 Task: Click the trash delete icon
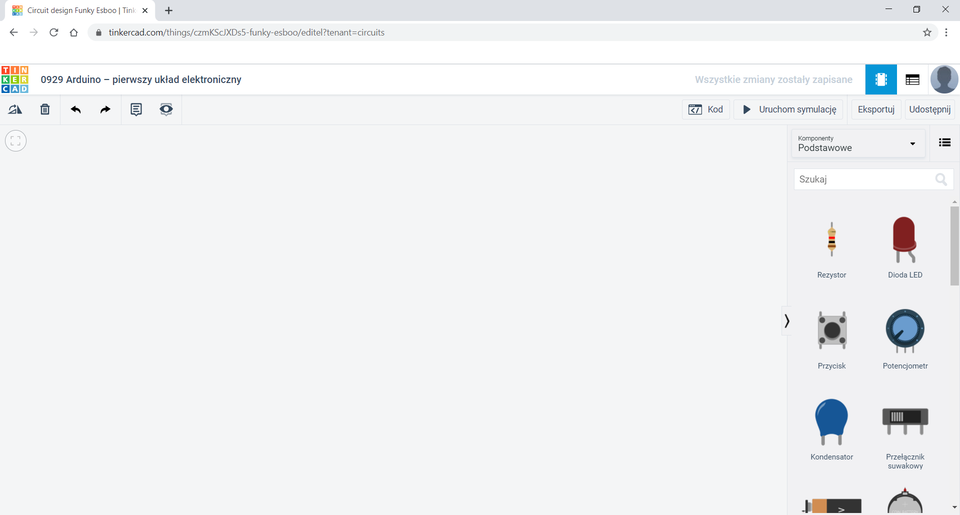tap(45, 109)
